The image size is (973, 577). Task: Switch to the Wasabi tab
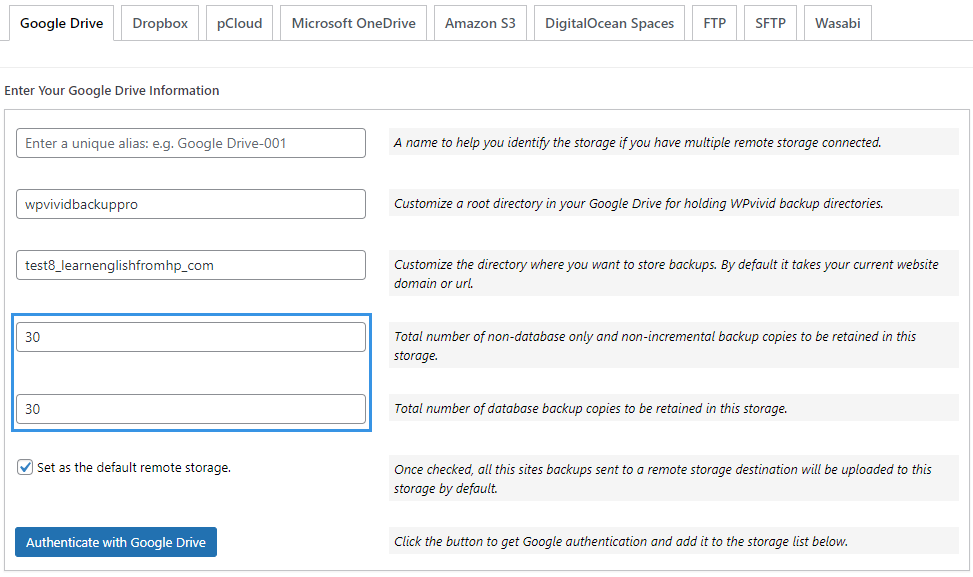tap(838, 24)
